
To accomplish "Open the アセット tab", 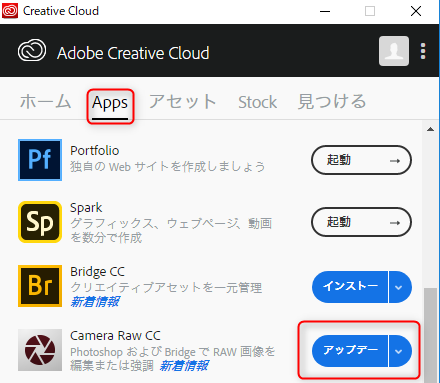I will click(182, 102).
